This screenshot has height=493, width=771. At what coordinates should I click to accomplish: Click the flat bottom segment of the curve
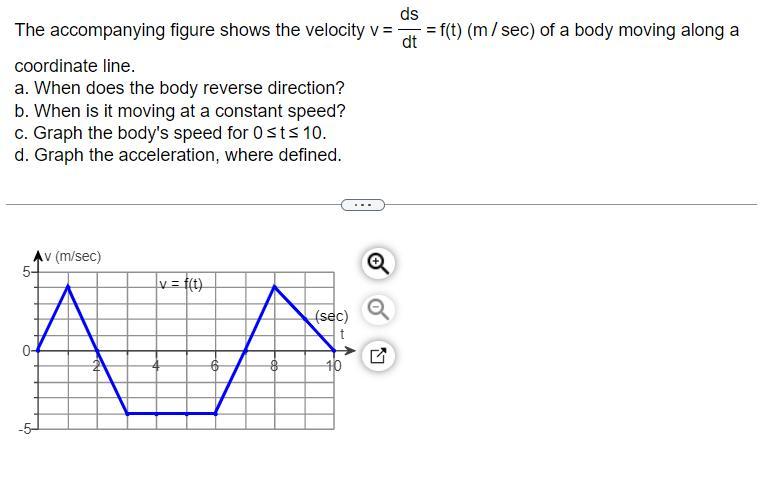(170, 412)
